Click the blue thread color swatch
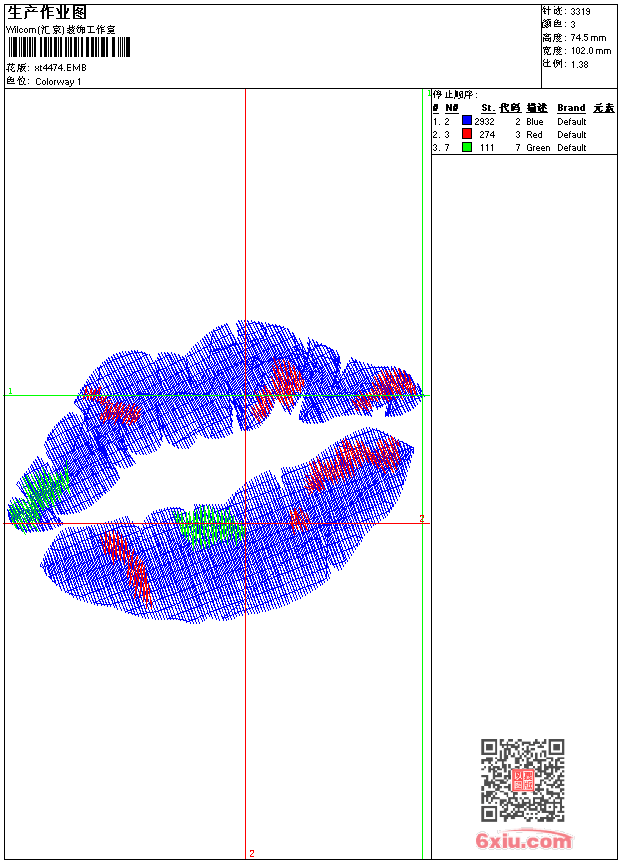620x860 pixels. 467,121
